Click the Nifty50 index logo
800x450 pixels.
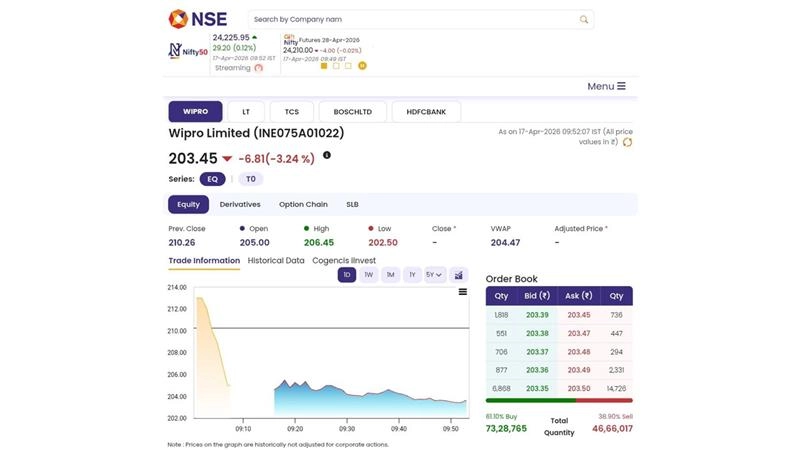click(x=187, y=50)
